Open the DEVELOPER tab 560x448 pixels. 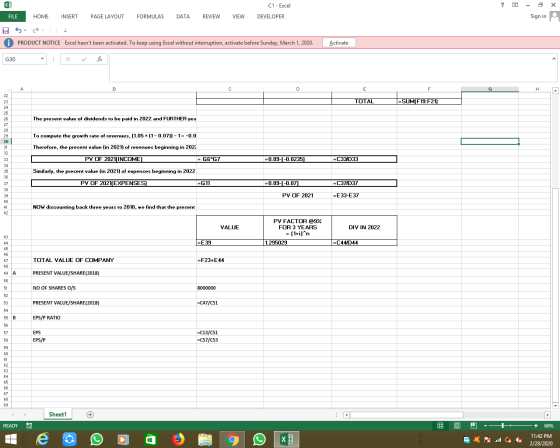[x=271, y=16]
